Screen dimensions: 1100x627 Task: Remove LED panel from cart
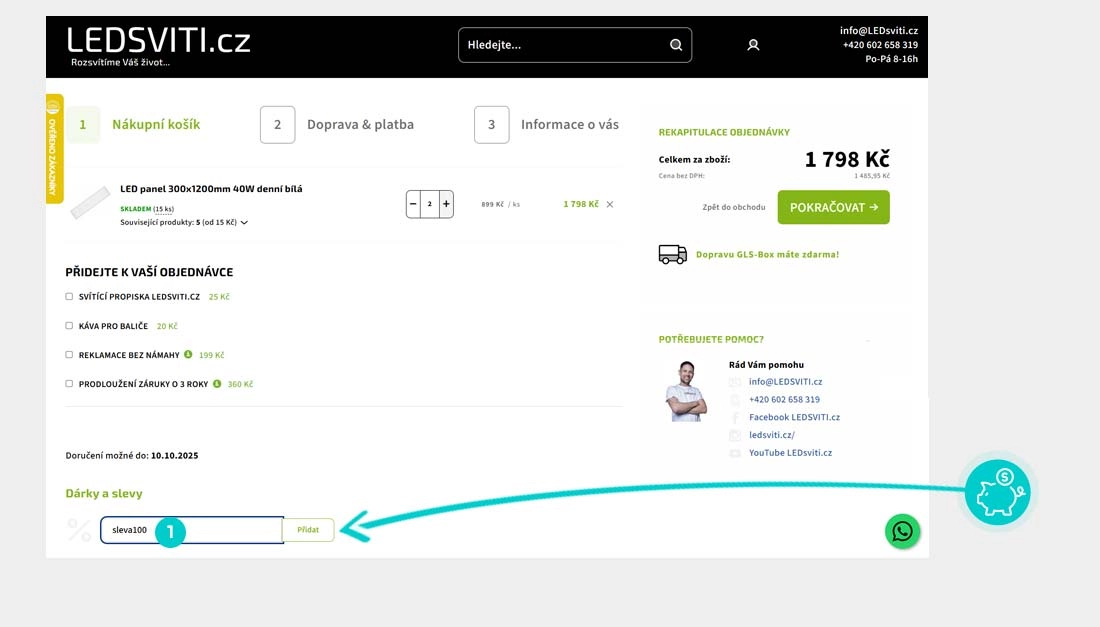click(610, 204)
